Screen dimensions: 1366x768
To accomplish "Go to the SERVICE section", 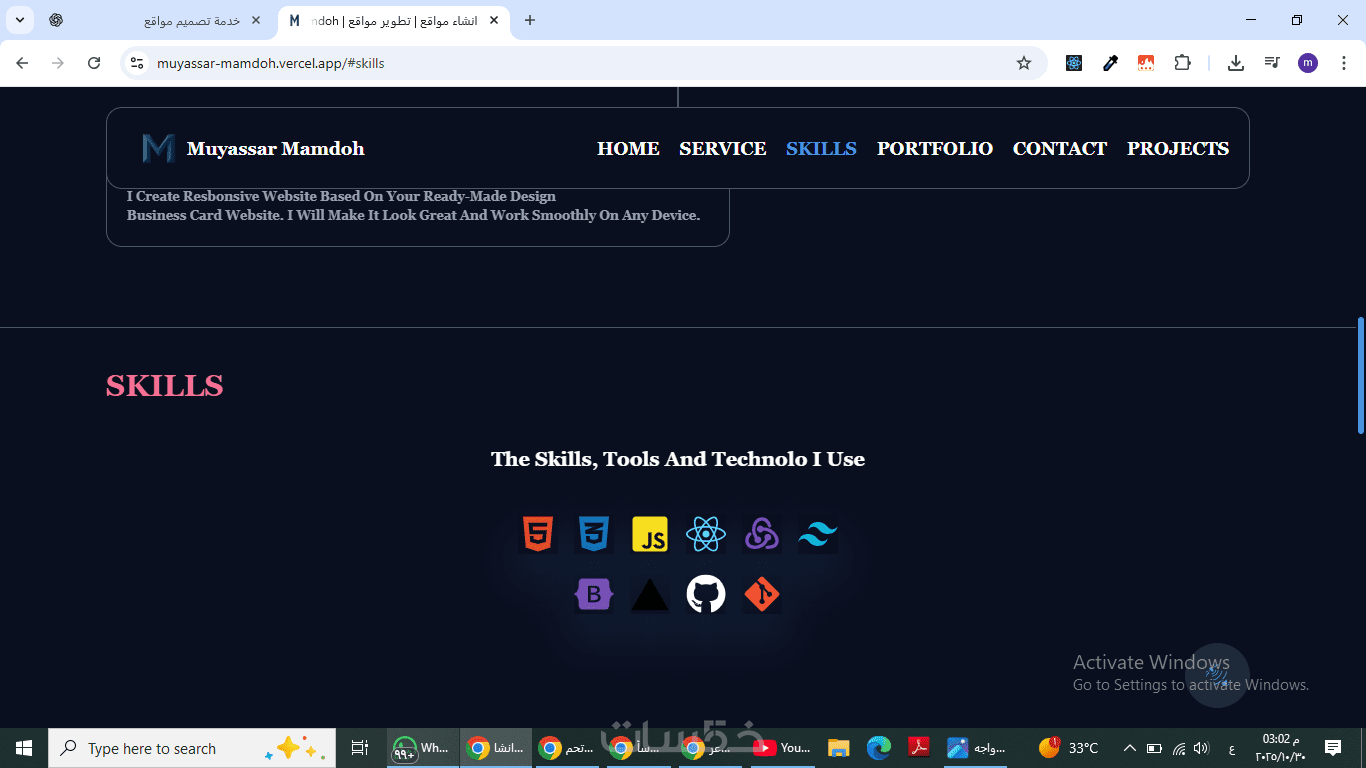I will pyautogui.click(x=723, y=148).
